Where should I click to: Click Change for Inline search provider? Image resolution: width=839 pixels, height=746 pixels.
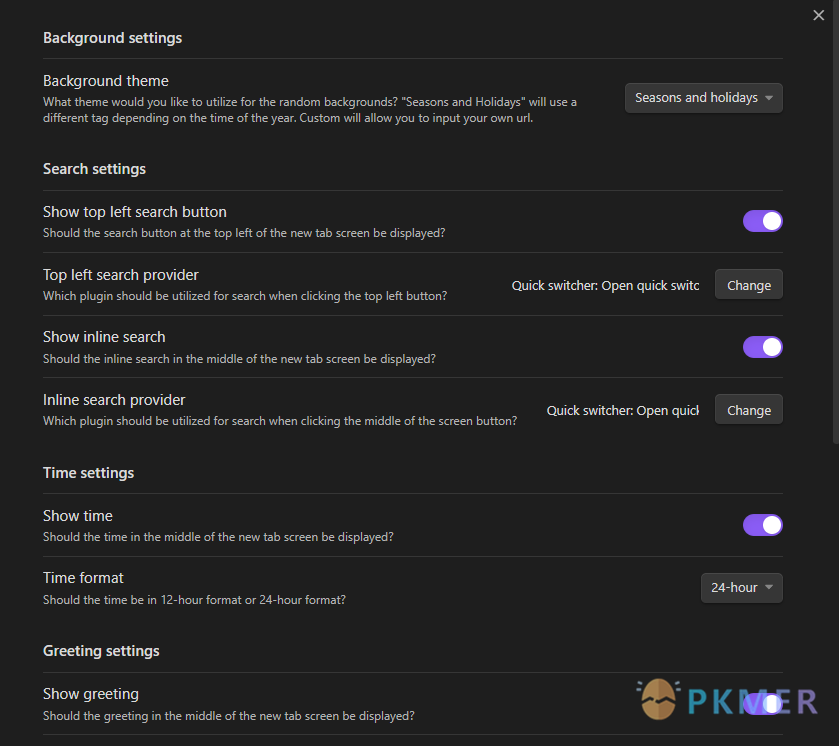[749, 410]
